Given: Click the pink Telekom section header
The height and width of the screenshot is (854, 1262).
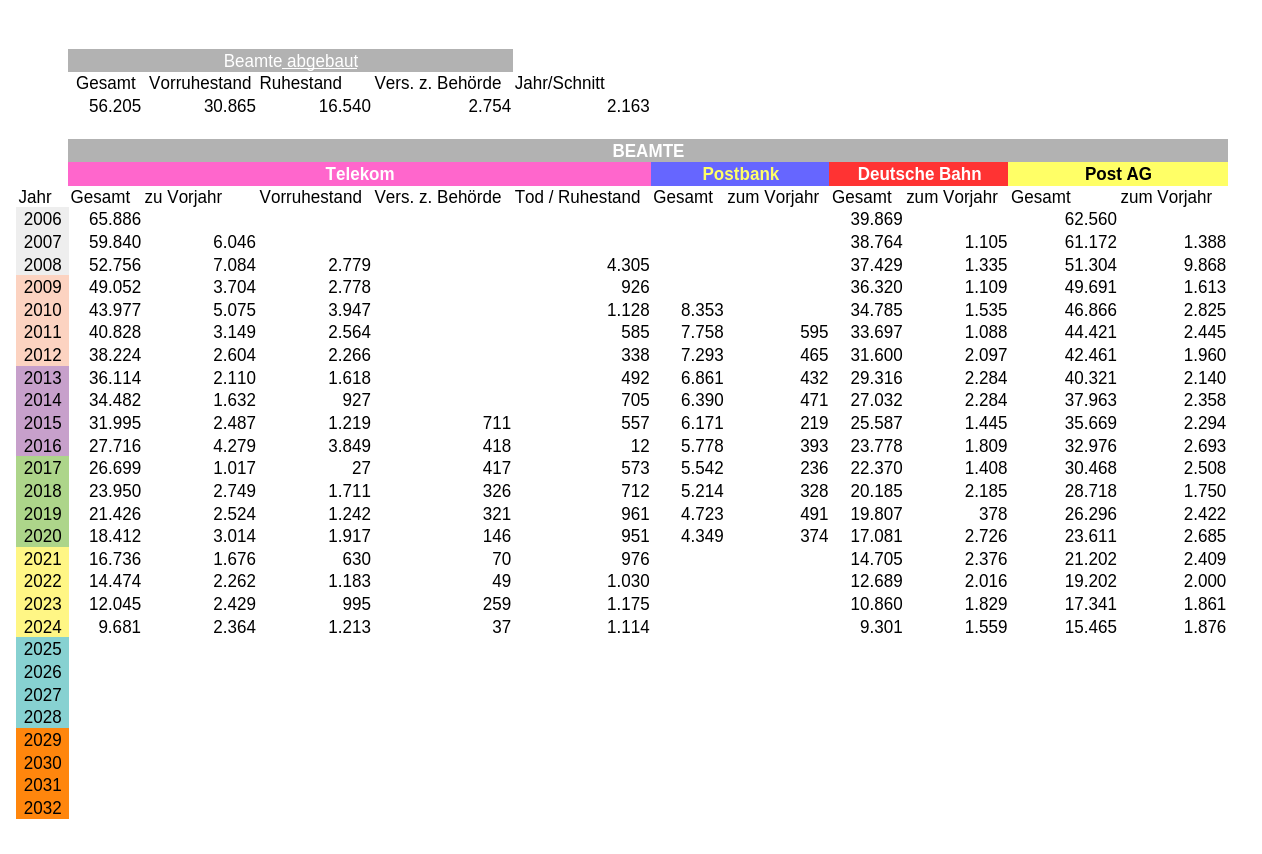Looking at the screenshot, I should (x=359, y=174).
